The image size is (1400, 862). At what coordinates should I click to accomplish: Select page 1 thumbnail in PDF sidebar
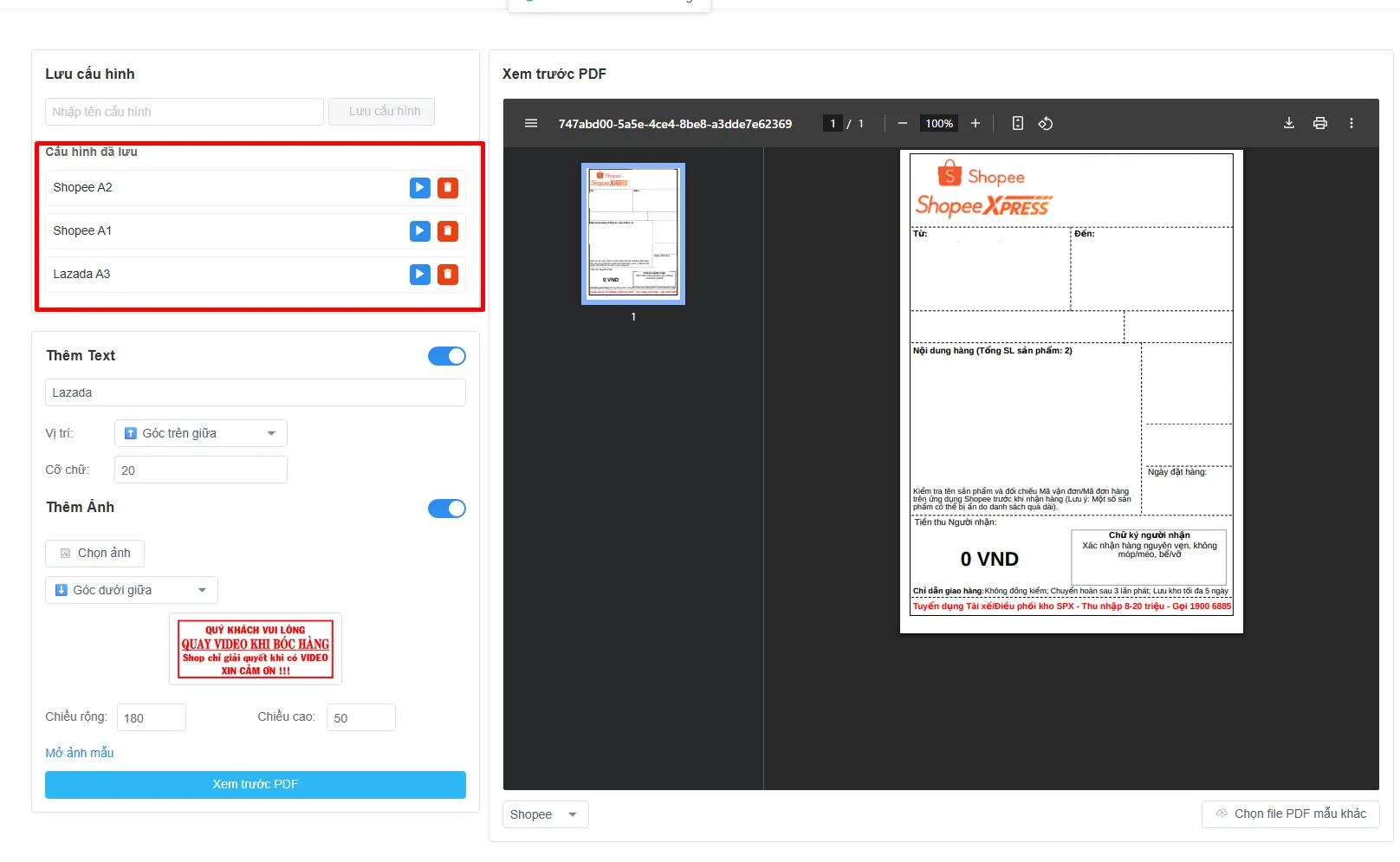tap(633, 234)
